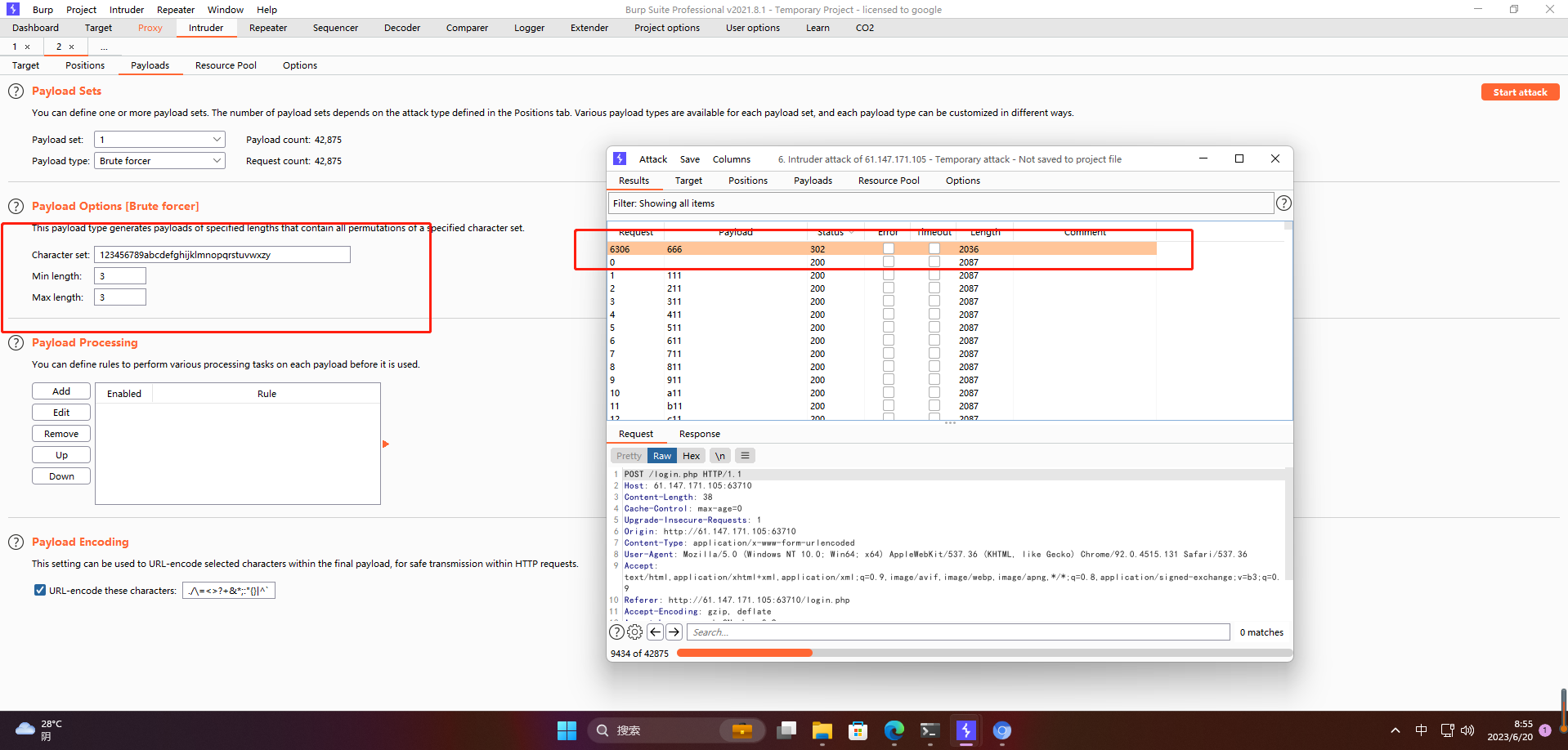The height and width of the screenshot is (750, 1568).
Task: Select result row with payload 666
Action: [x=882, y=249]
